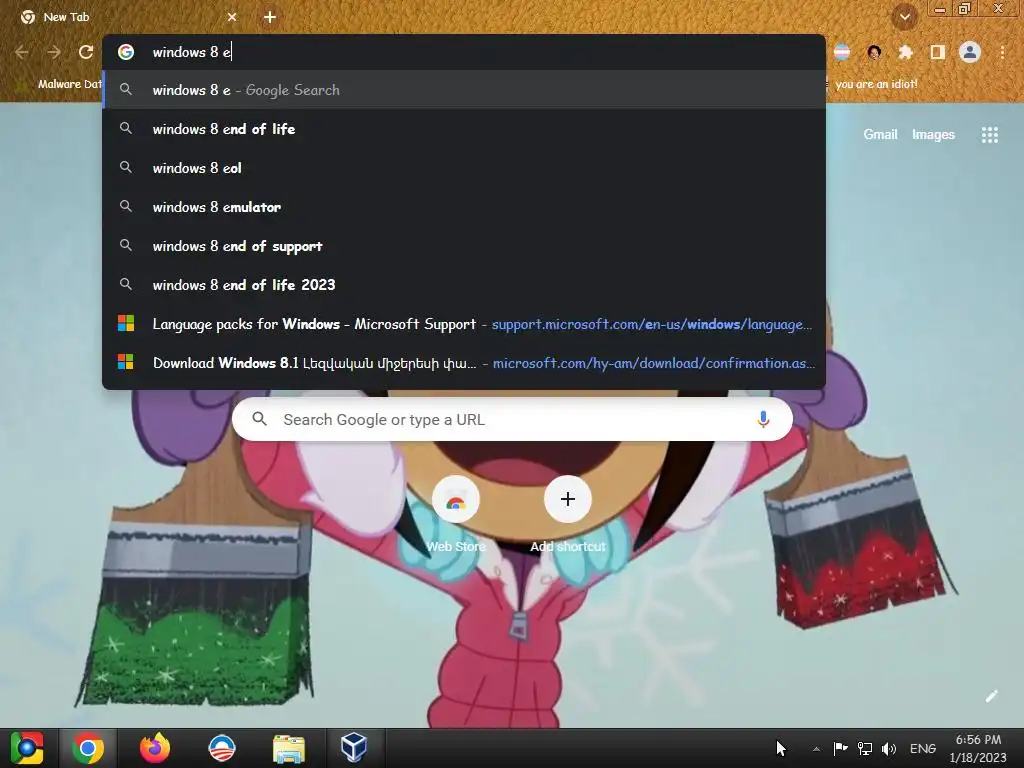Click the avatar face extension icon
The image size is (1024, 768).
pos(874,52)
